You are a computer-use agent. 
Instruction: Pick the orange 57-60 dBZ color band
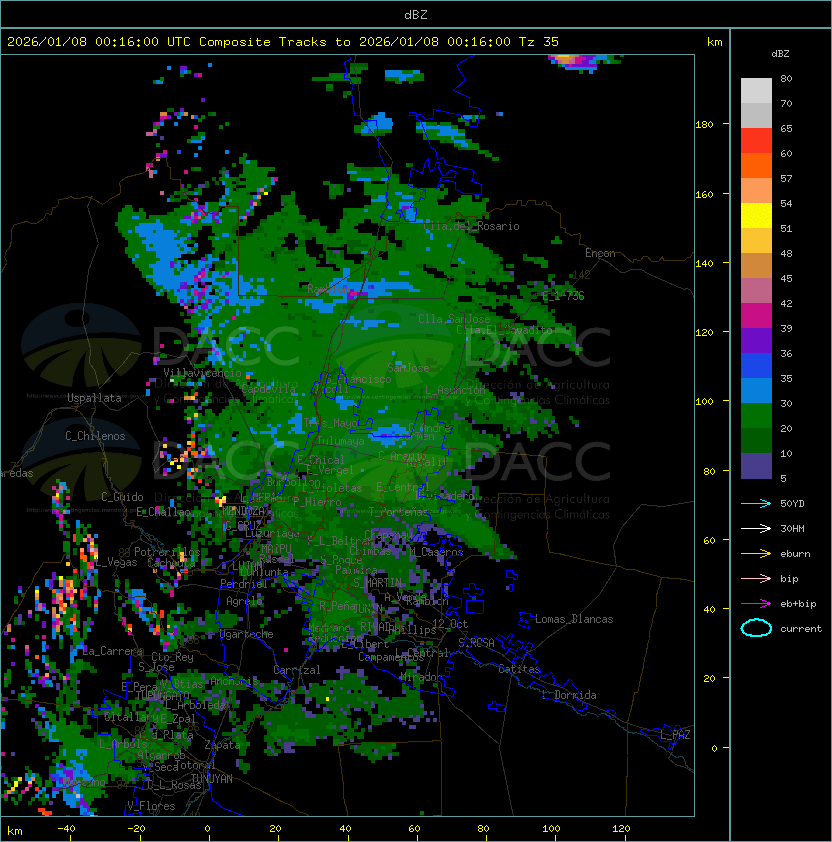[756, 165]
